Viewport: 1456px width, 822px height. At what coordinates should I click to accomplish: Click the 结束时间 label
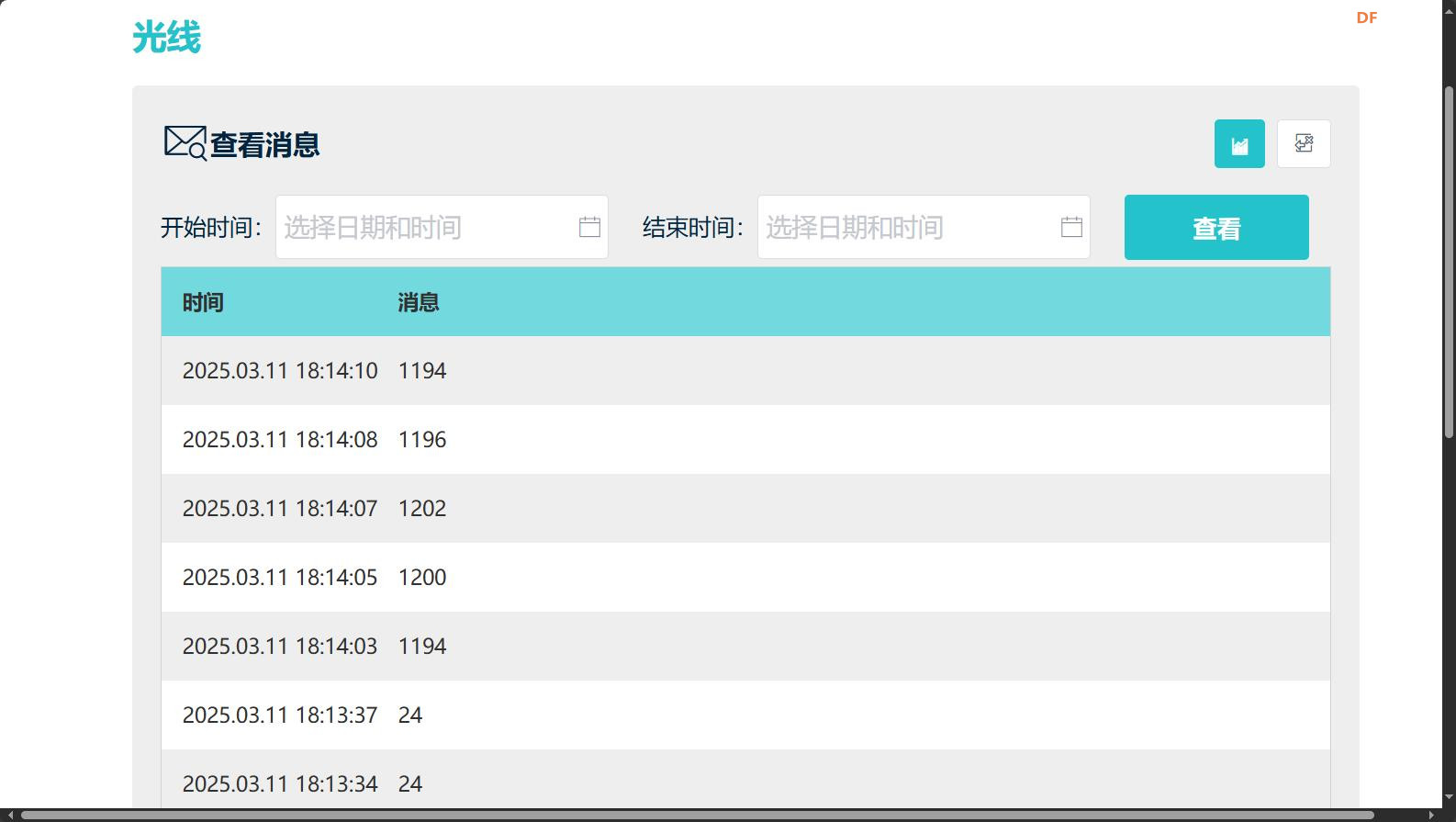[694, 227]
